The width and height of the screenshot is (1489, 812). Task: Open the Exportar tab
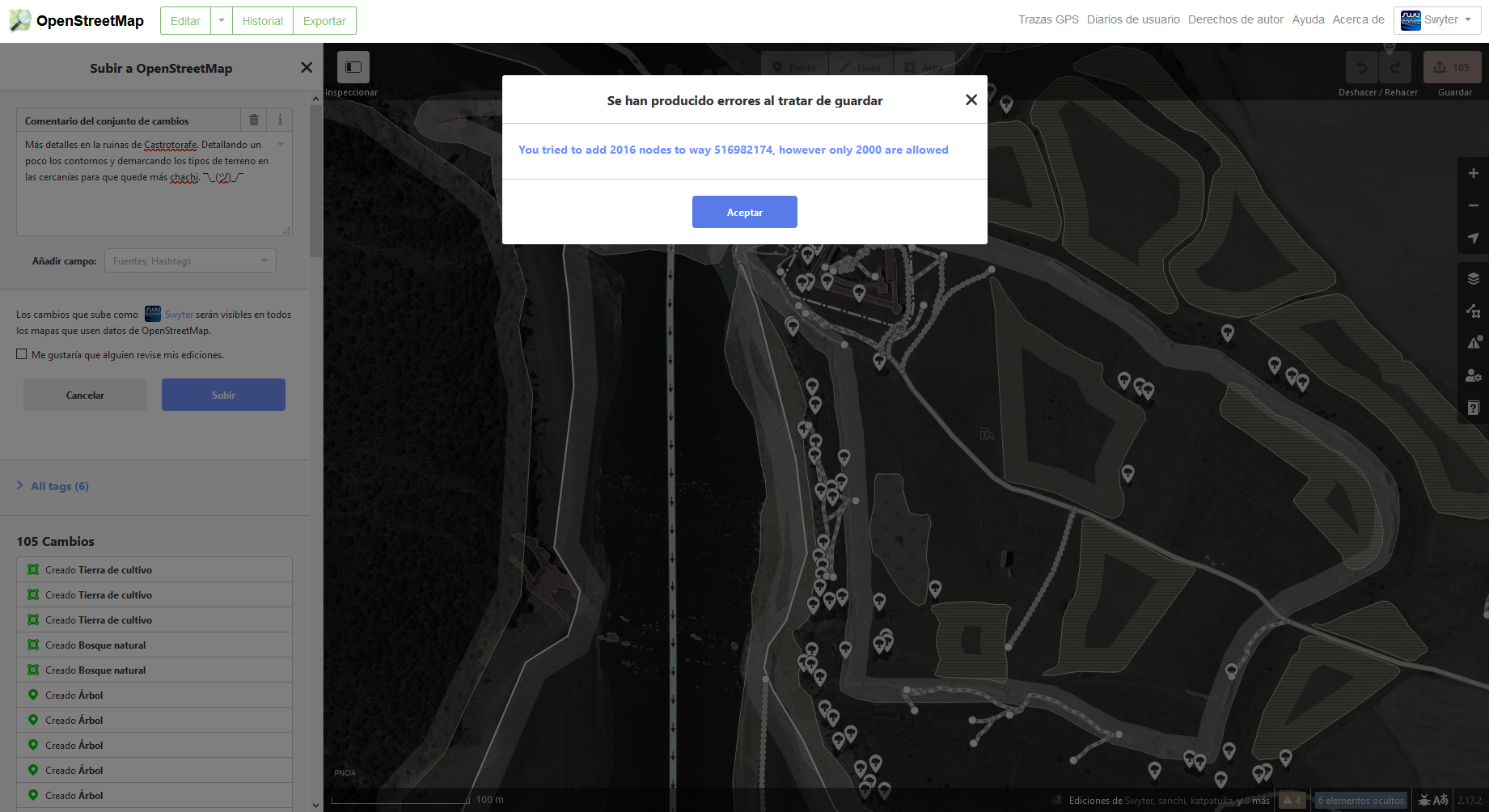(x=324, y=21)
